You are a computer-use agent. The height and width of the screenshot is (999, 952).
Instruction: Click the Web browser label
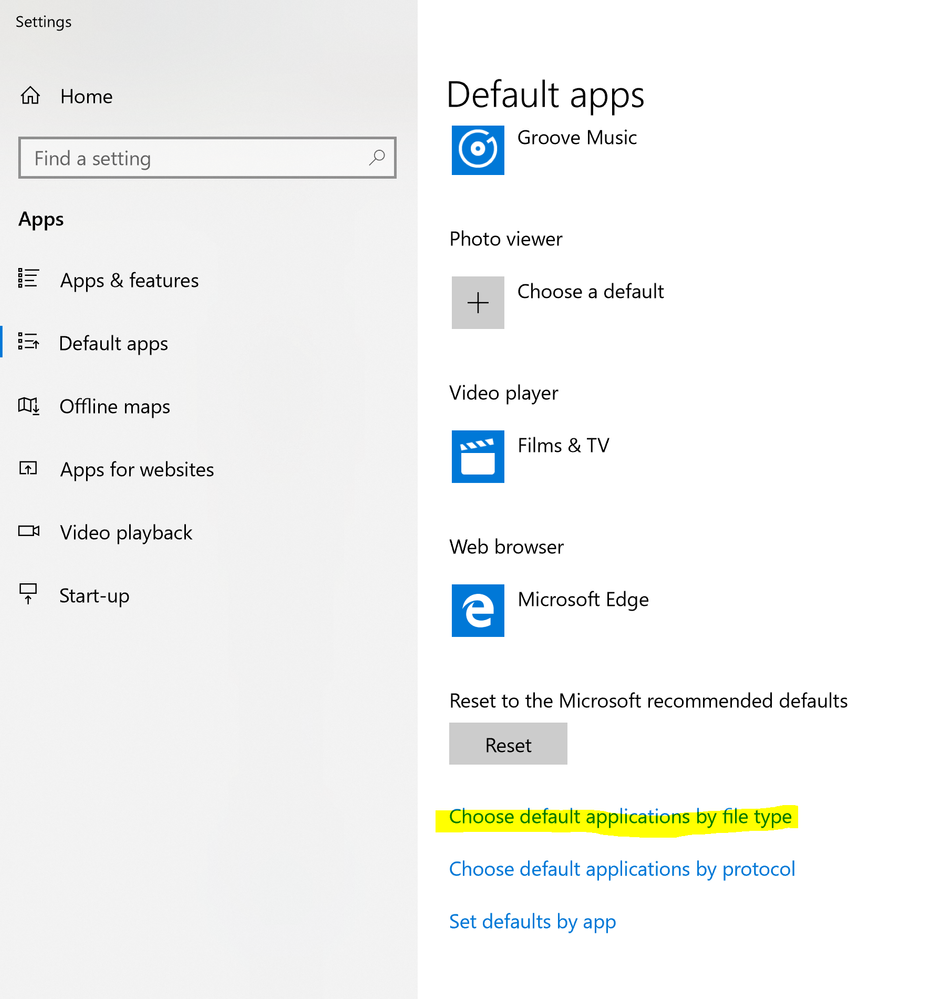(507, 547)
